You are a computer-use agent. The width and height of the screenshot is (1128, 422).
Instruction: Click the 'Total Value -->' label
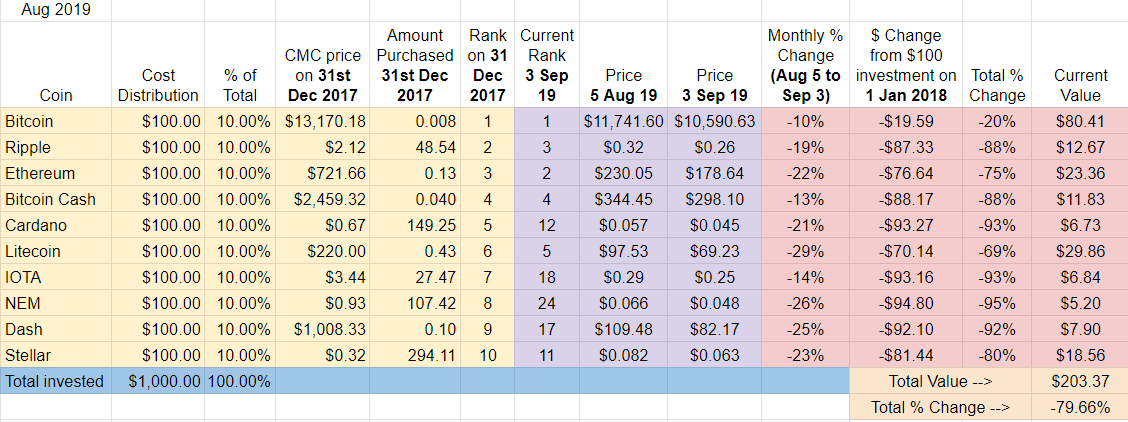[940, 381]
